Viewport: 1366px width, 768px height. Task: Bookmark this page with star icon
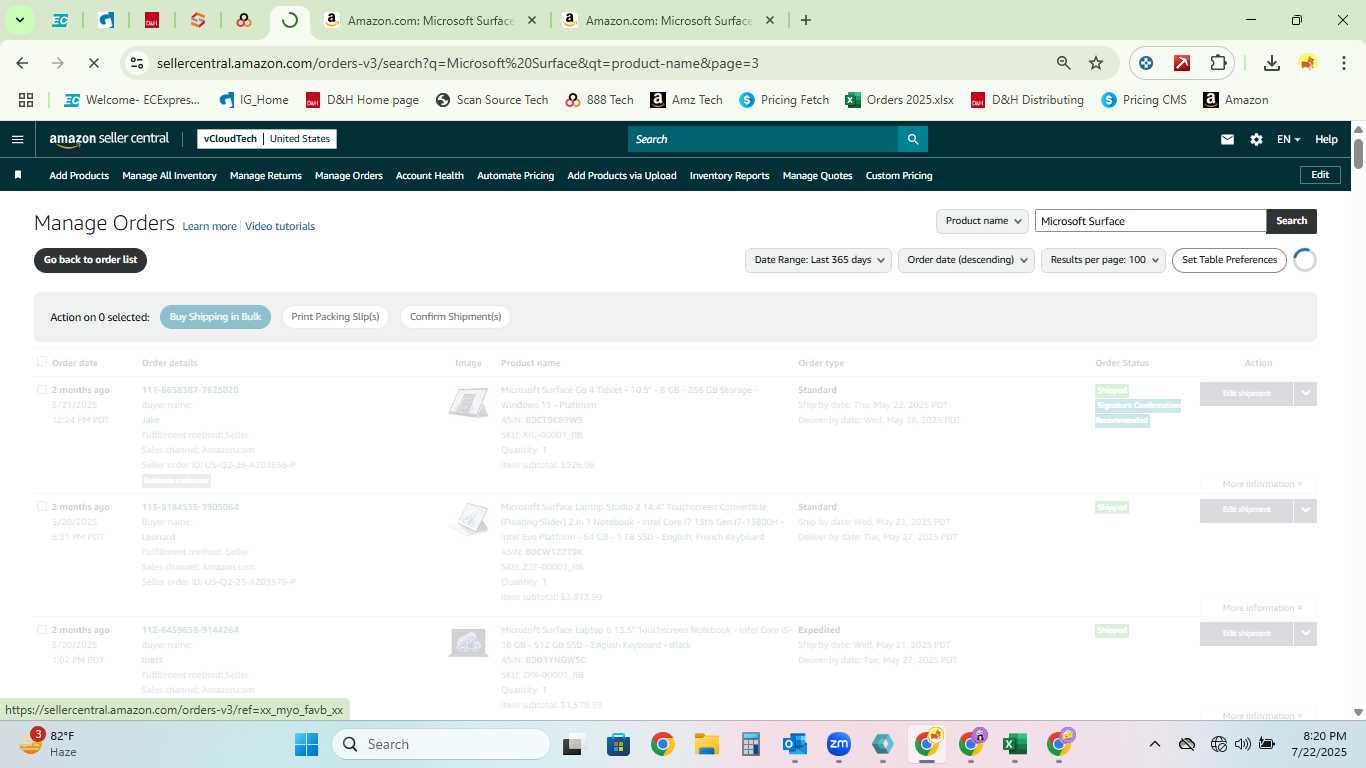tap(1096, 63)
